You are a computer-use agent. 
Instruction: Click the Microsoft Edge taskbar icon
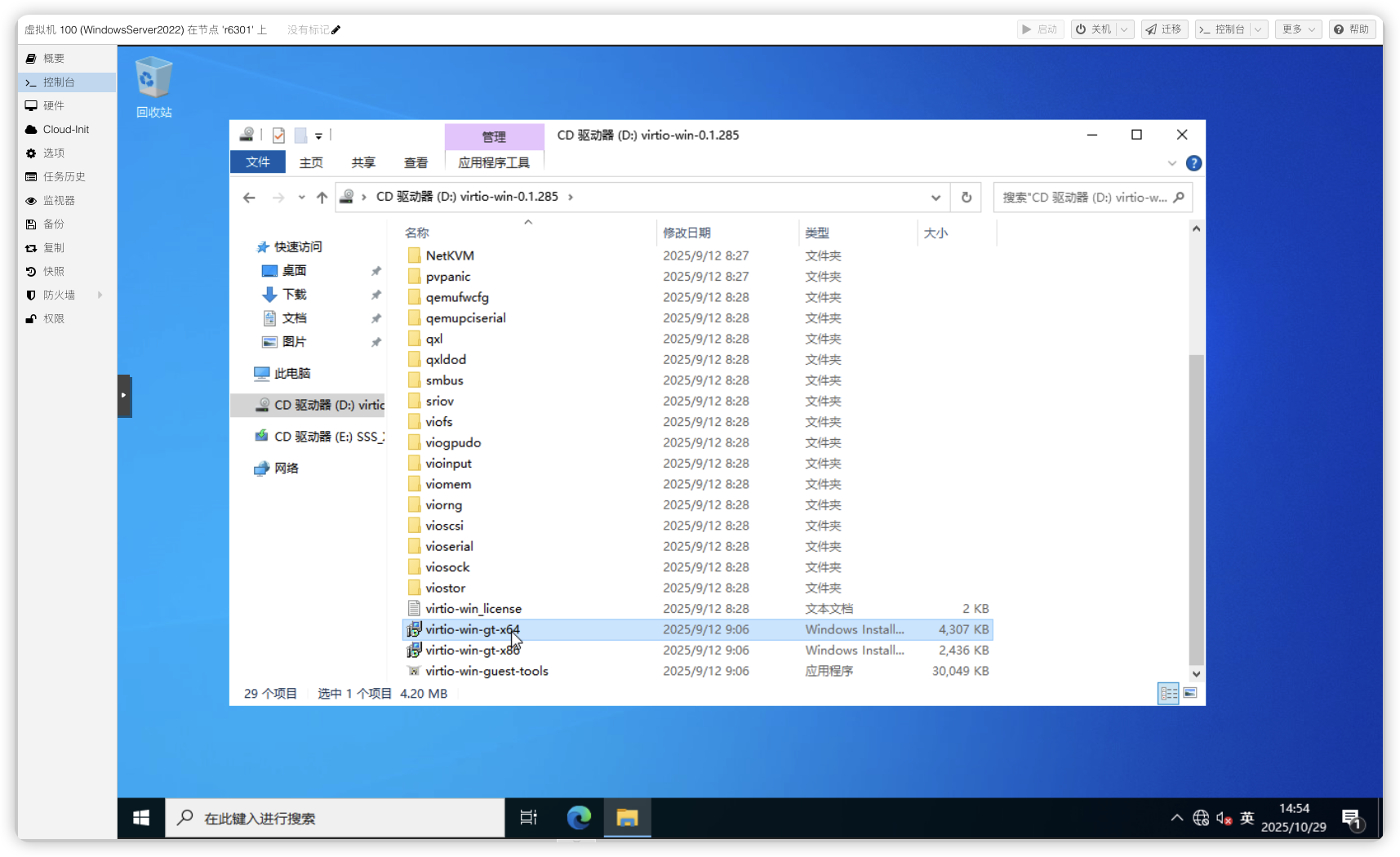[x=579, y=817]
